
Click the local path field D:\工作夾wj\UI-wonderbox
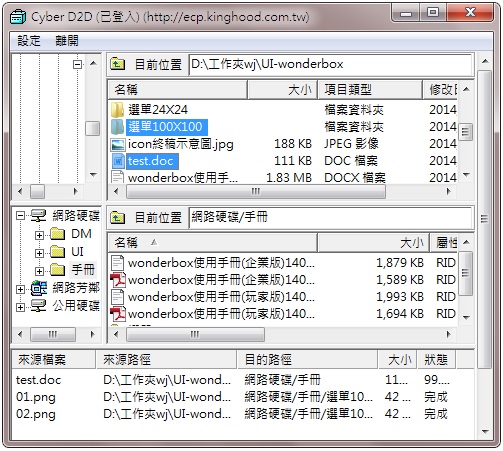[x=330, y=64]
